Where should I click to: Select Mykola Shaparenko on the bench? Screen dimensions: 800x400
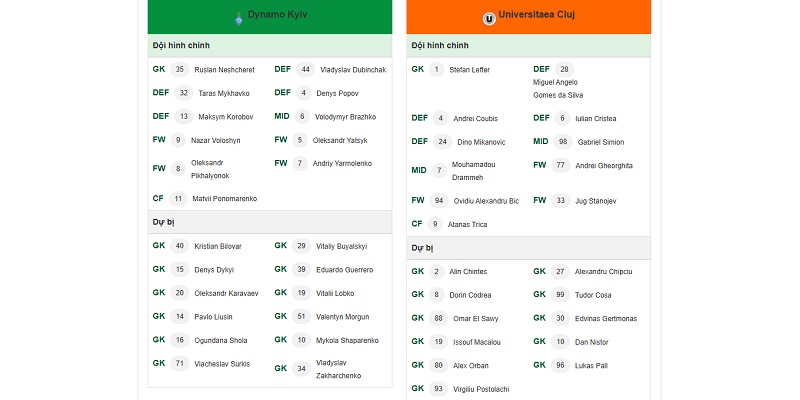pyautogui.click(x=347, y=340)
